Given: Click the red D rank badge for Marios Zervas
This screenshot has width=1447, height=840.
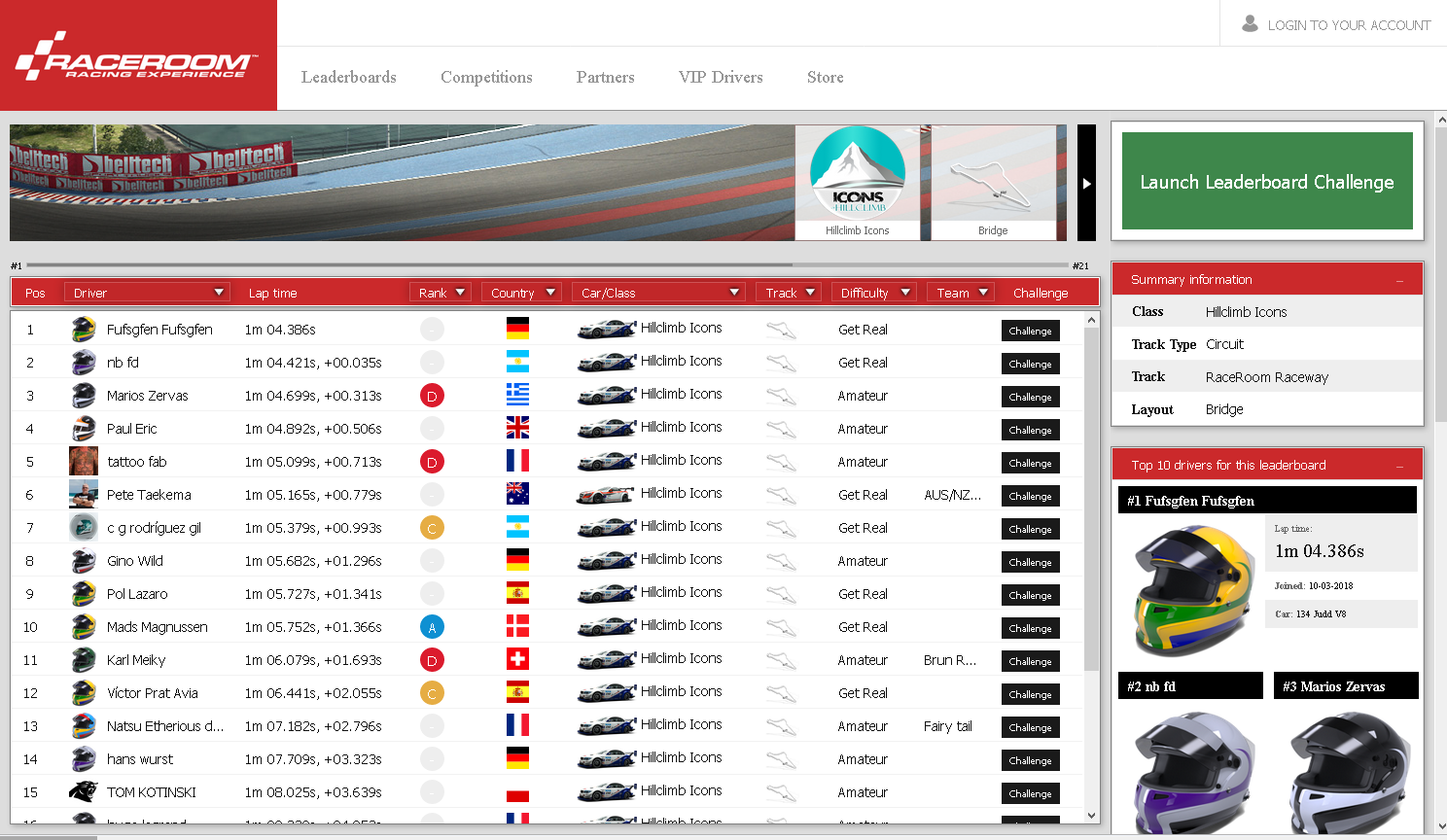Looking at the screenshot, I should 432,396.
